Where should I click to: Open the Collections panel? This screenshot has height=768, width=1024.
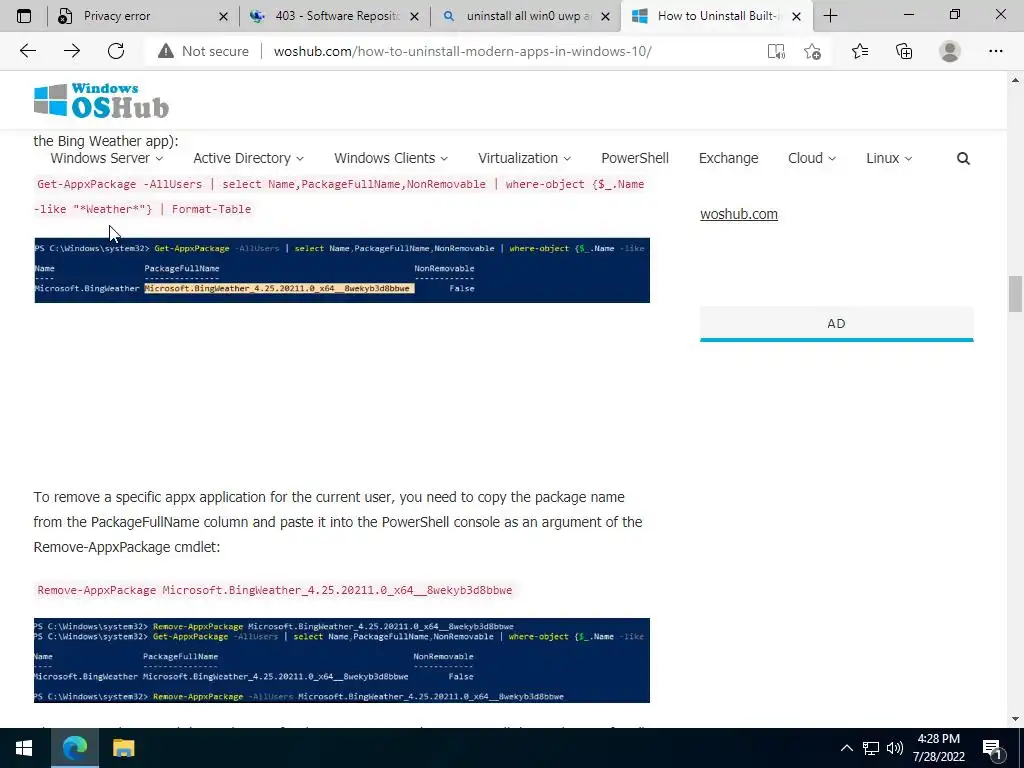(904, 51)
